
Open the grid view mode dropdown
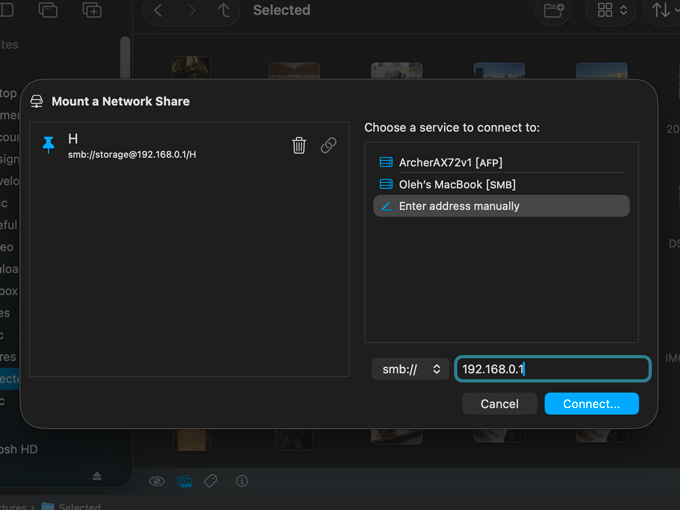click(612, 11)
